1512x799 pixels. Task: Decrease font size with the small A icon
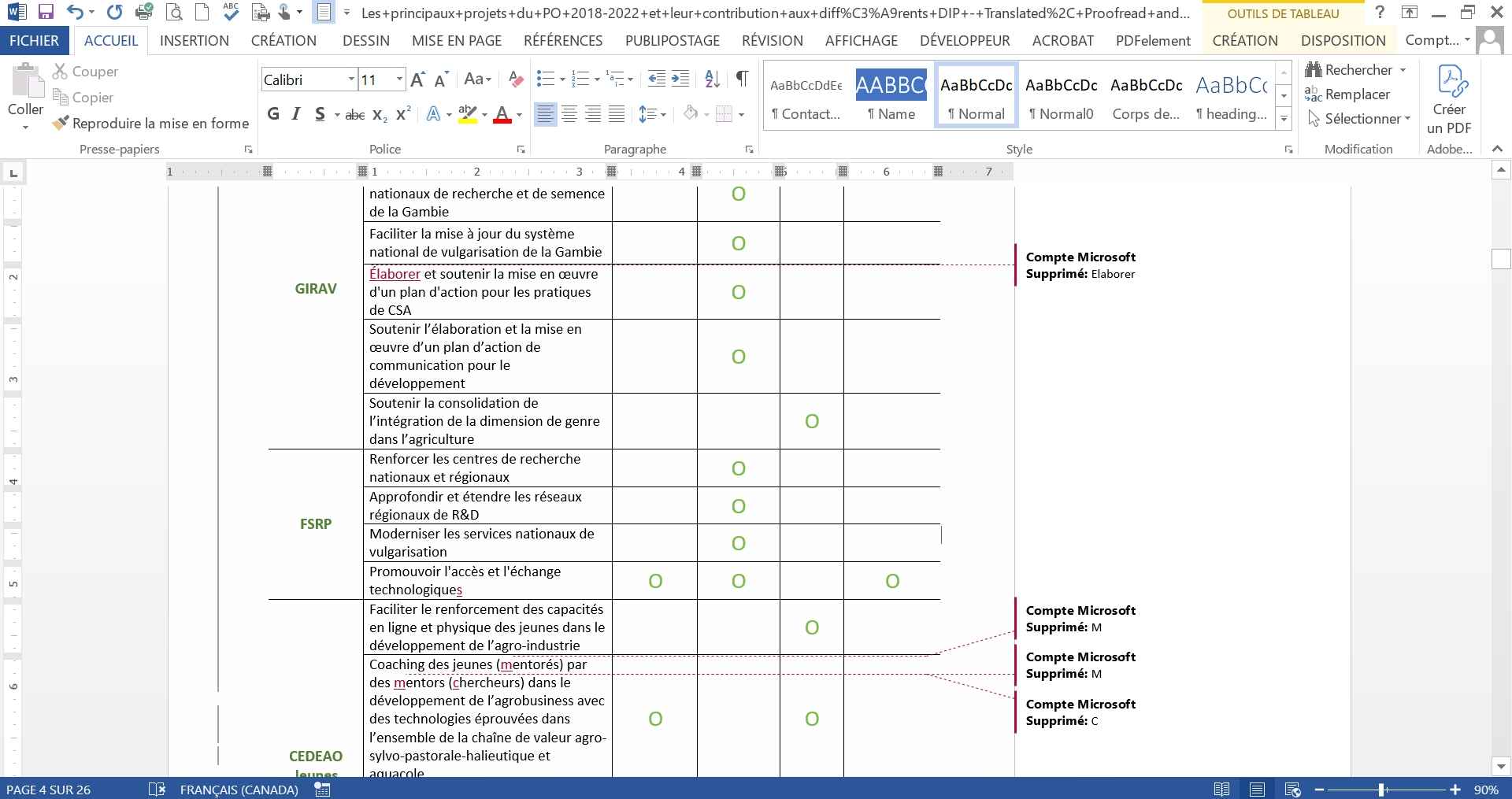click(x=441, y=80)
